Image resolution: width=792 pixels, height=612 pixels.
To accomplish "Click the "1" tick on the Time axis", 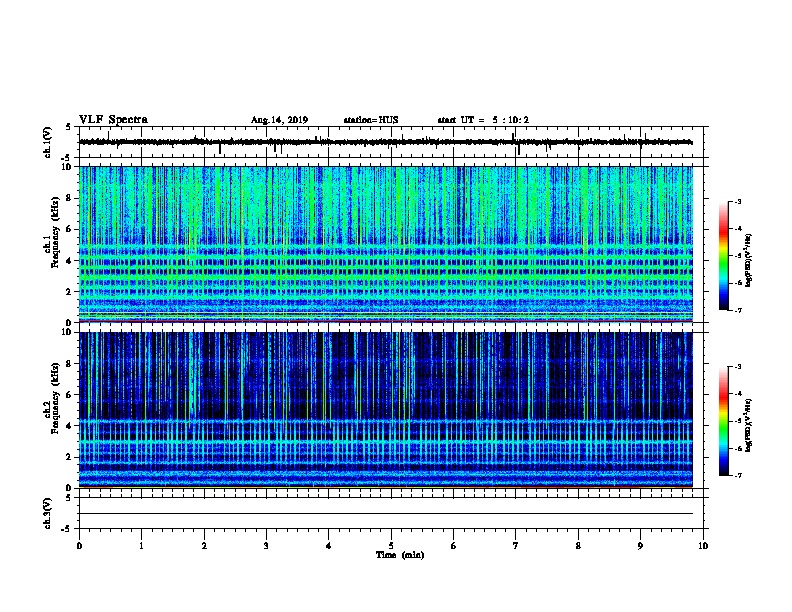I will point(141,546).
